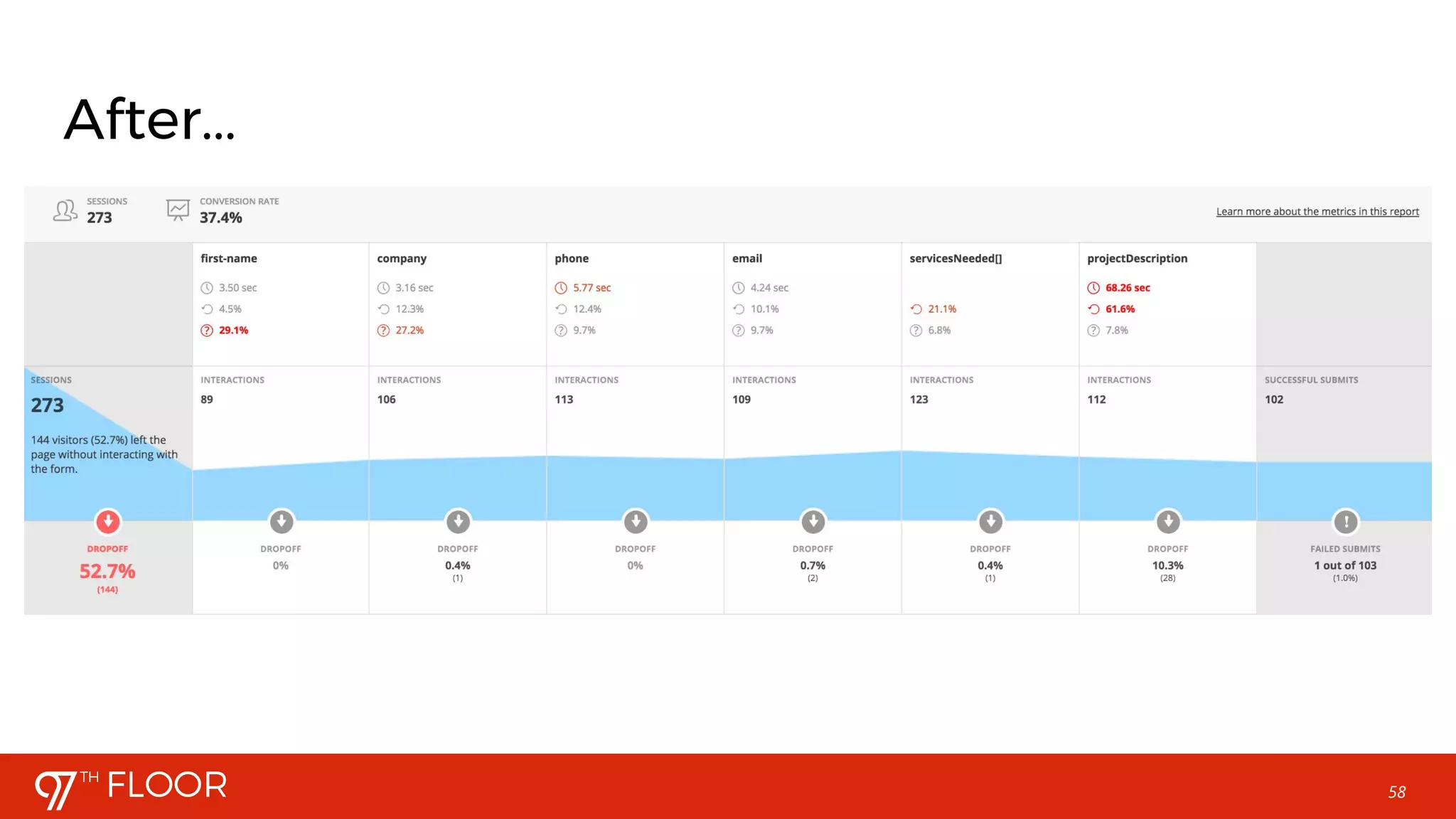Screen dimensions: 1456x819
Task: Select the company field column header
Action: [402, 259]
